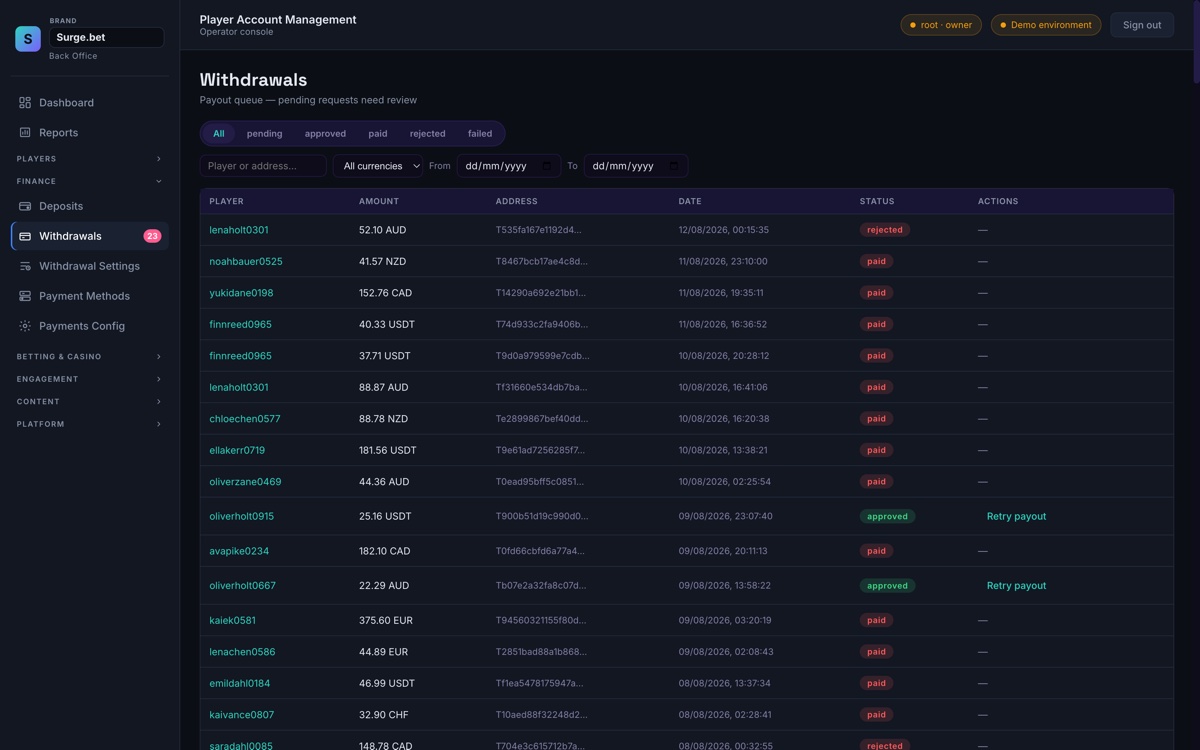Open player avapike0234 profile link
This screenshot has height=750, width=1200.
pyautogui.click(x=239, y=551)
